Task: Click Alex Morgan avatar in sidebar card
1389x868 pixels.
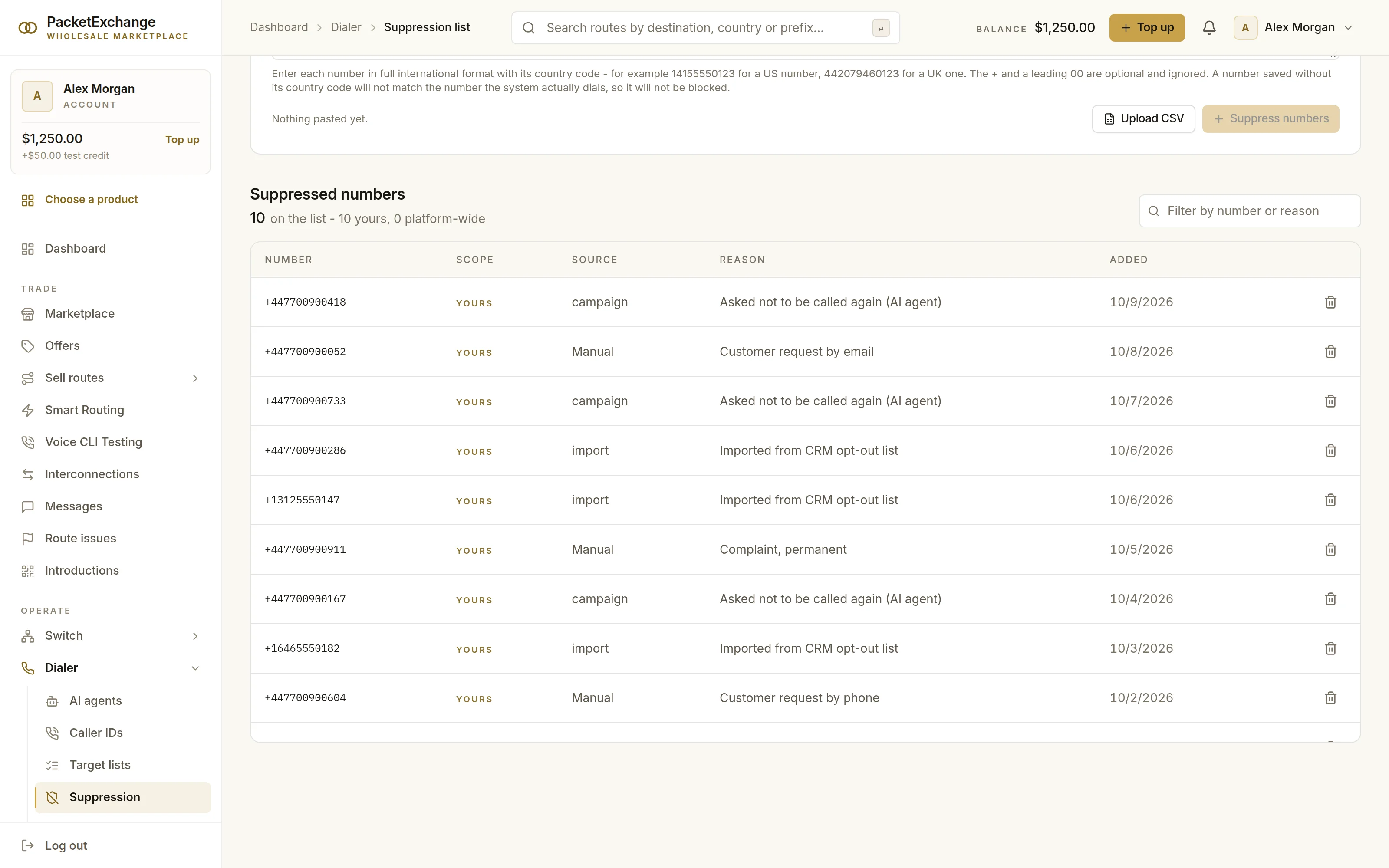Action: coord(37,96)
